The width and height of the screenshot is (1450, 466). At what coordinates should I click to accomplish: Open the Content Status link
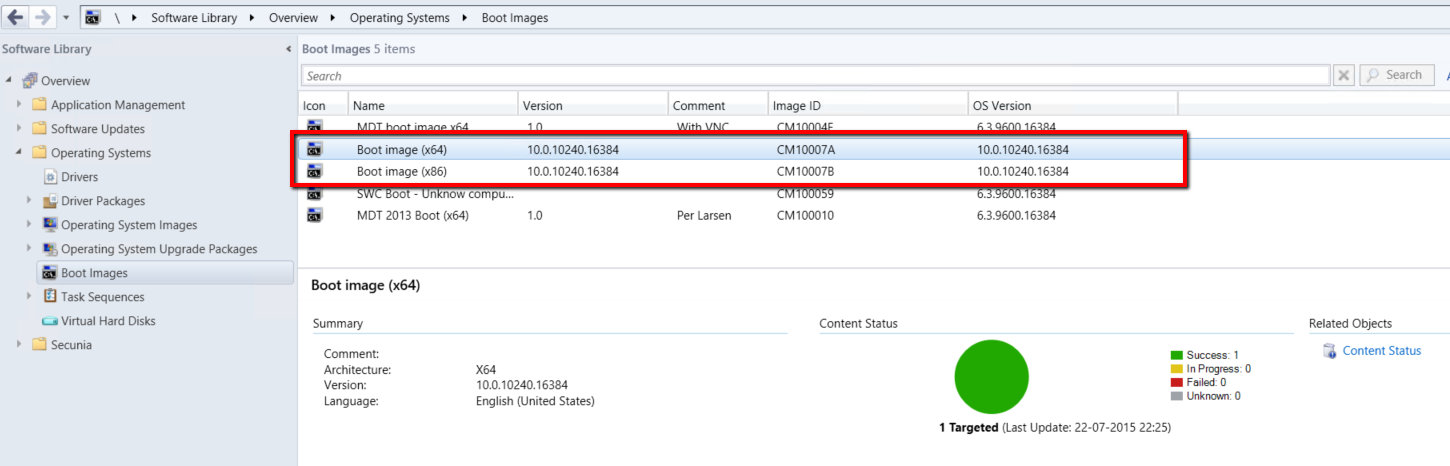tap(1381, 351)
